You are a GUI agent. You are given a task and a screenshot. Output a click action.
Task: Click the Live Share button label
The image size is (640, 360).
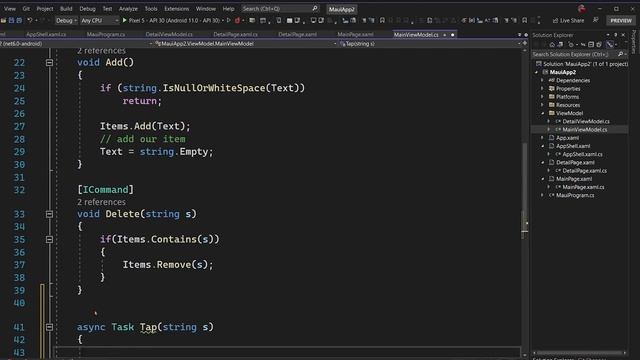click(572, 20)
